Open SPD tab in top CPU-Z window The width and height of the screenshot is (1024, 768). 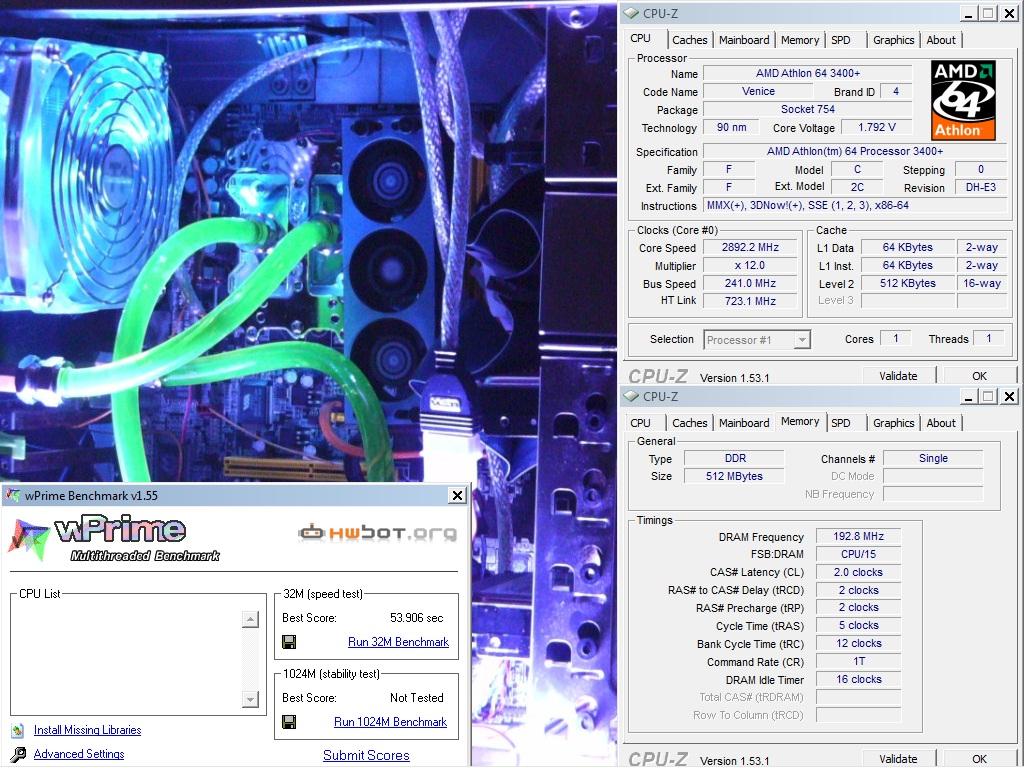840,40
